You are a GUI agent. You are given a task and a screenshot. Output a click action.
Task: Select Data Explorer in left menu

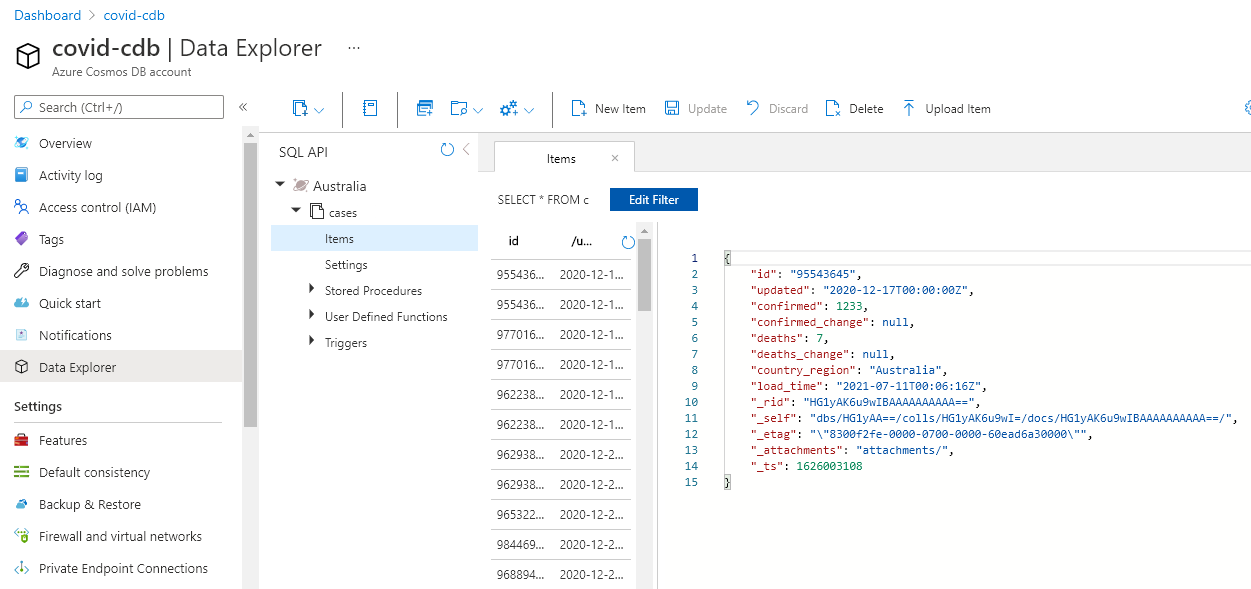[x=121, y=367]
